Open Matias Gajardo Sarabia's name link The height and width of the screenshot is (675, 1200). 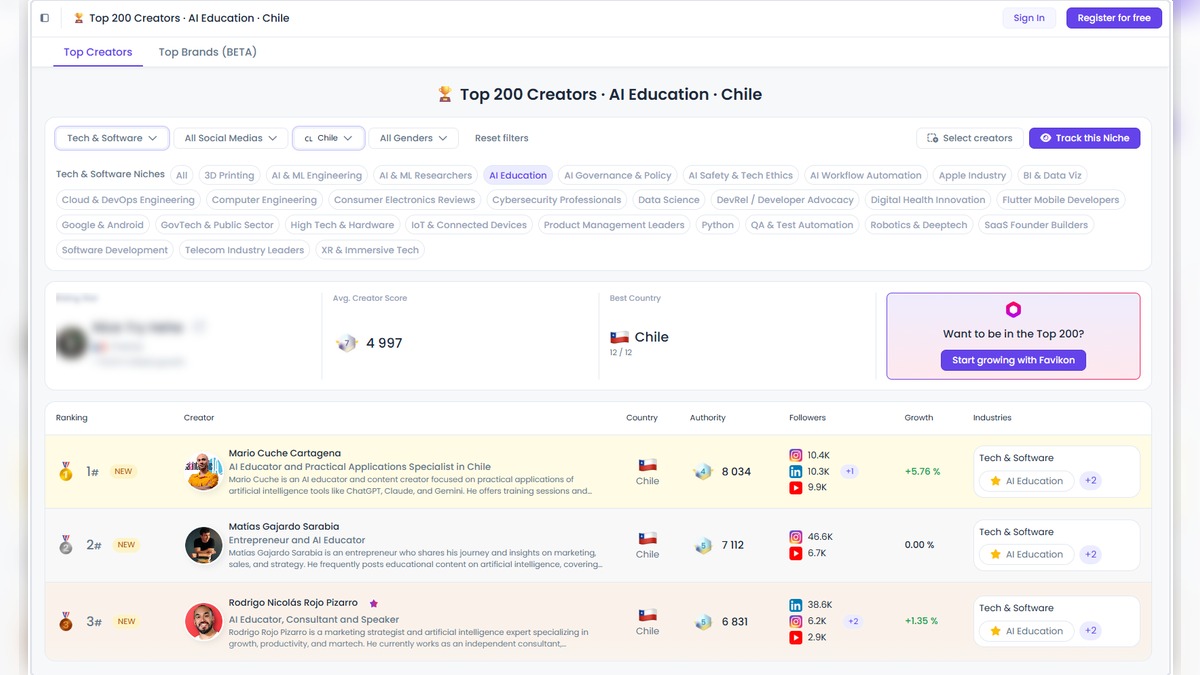pyautogui.click(x=284, y=526)
